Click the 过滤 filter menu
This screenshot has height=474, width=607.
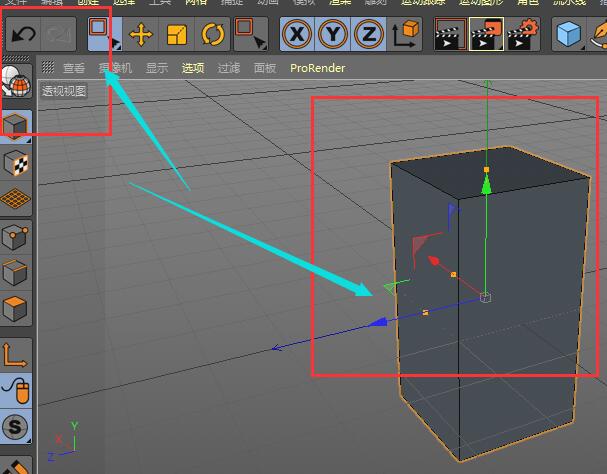(229, 68)
